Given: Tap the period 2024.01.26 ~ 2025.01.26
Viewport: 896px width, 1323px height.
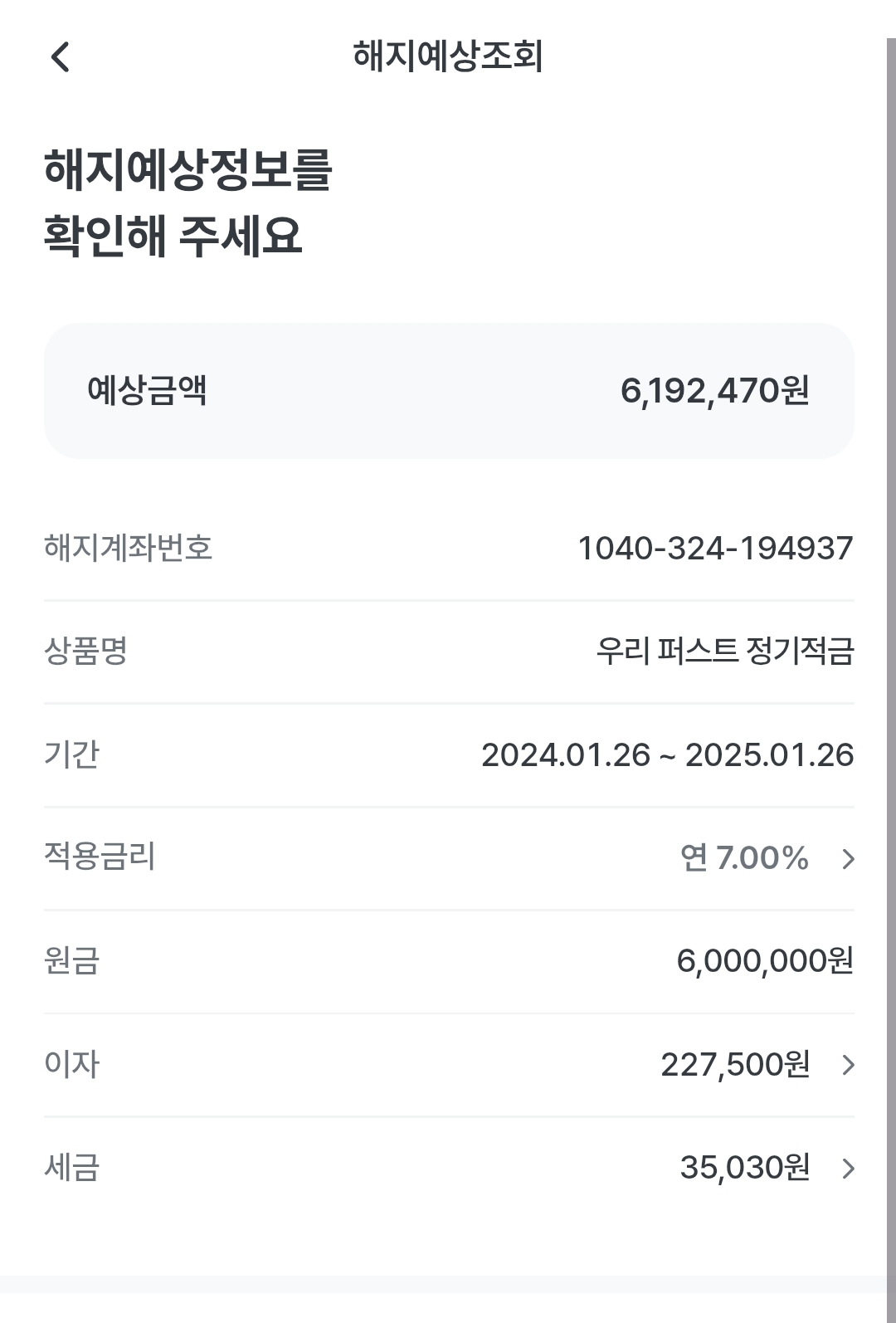Looking at the screenshot, I should 667,755.
